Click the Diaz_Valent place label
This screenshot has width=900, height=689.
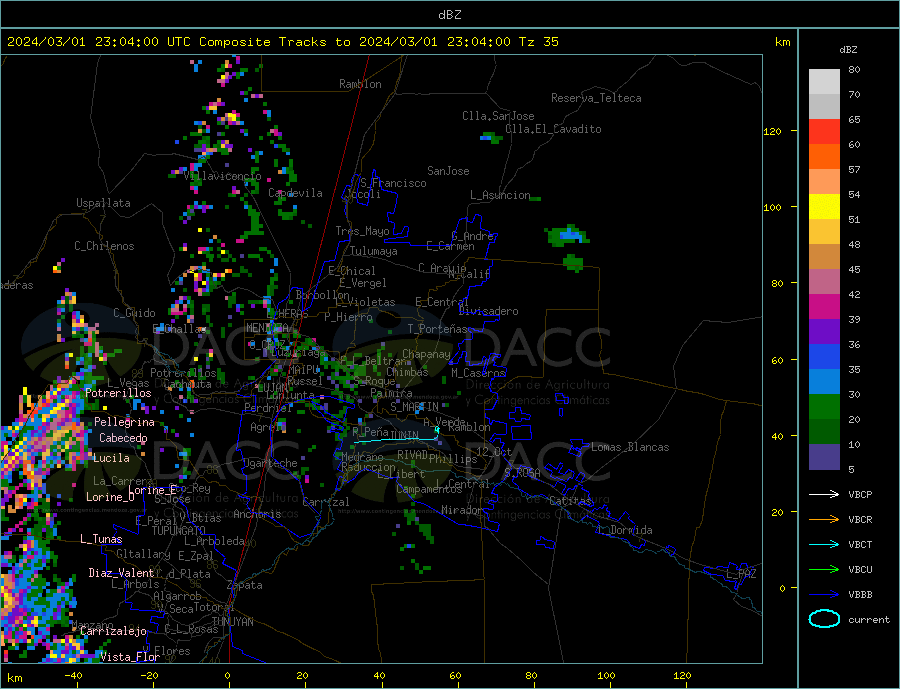[121, 572]
